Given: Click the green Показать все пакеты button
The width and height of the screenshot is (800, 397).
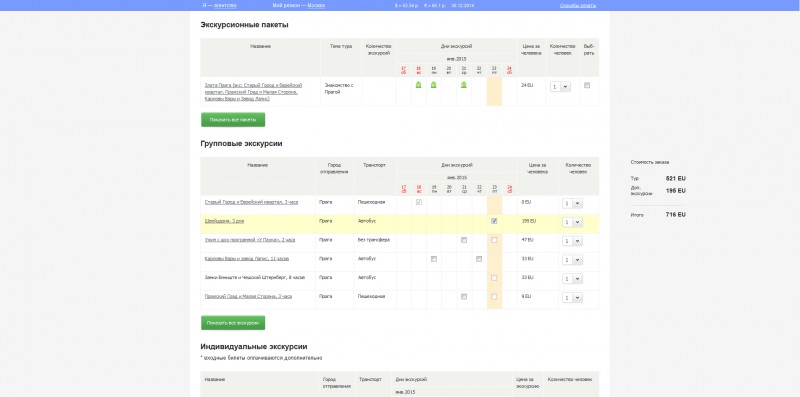Looking at the screenshot, I should pyautogui.click(x=233, y=119).
